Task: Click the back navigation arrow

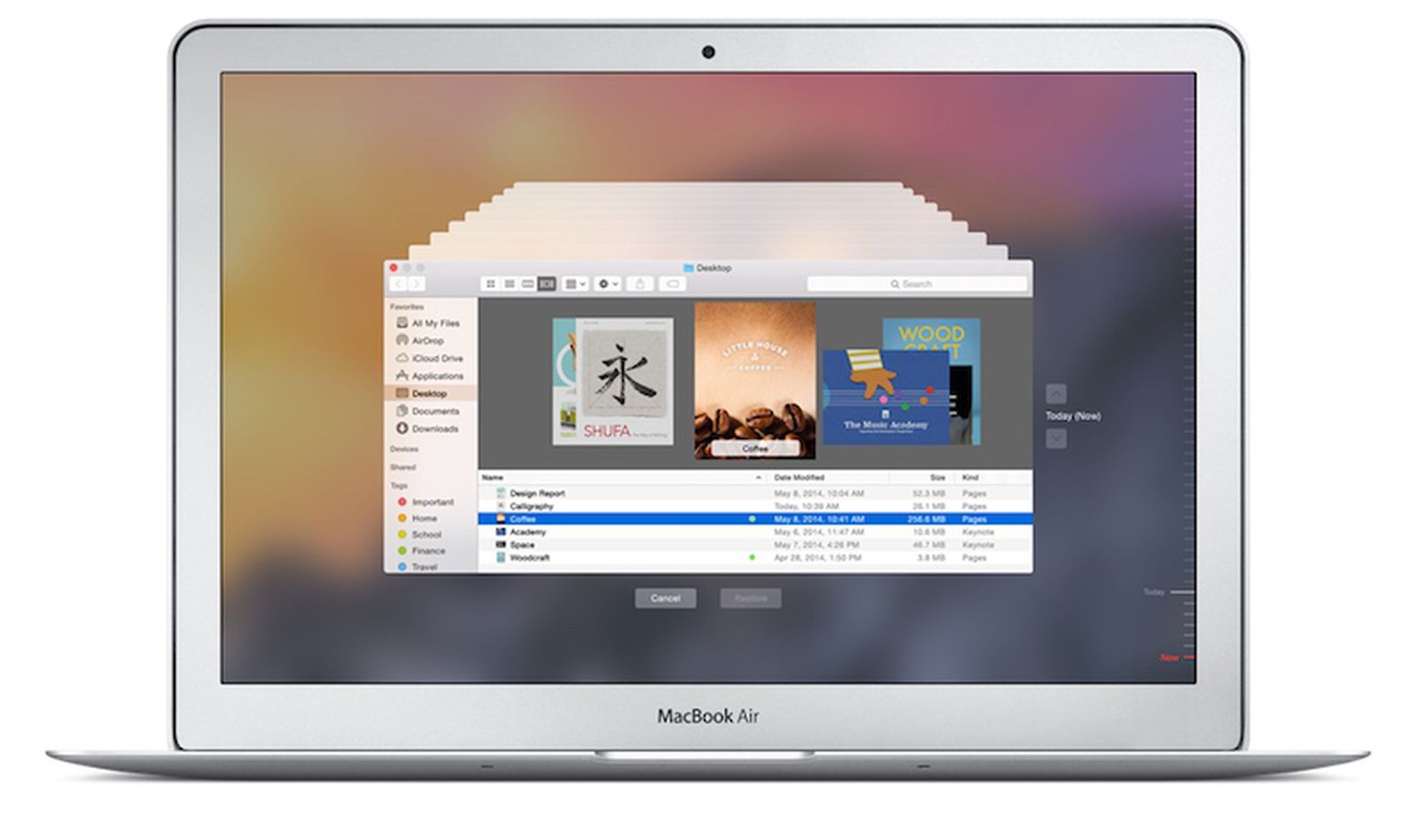Action: tap(397, 284)
